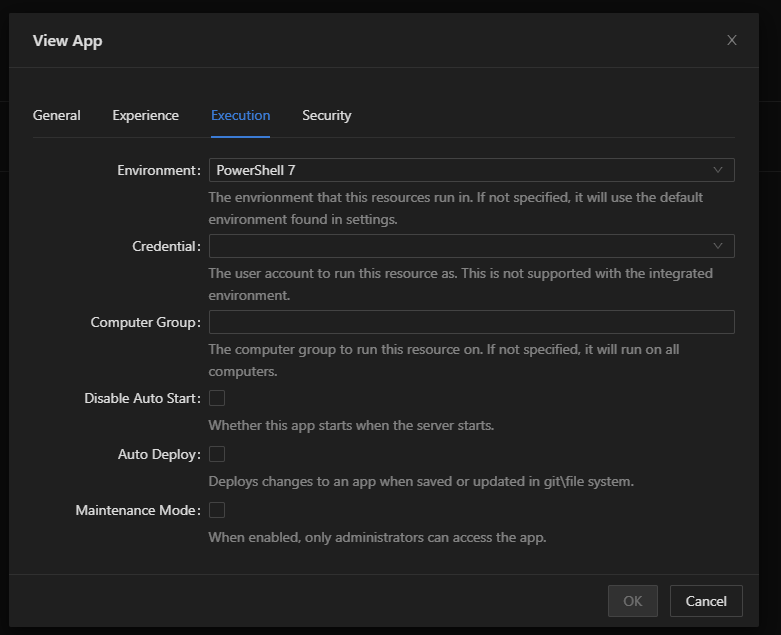Open the Experience tab

pyautogui.click(x=145, y=115)
